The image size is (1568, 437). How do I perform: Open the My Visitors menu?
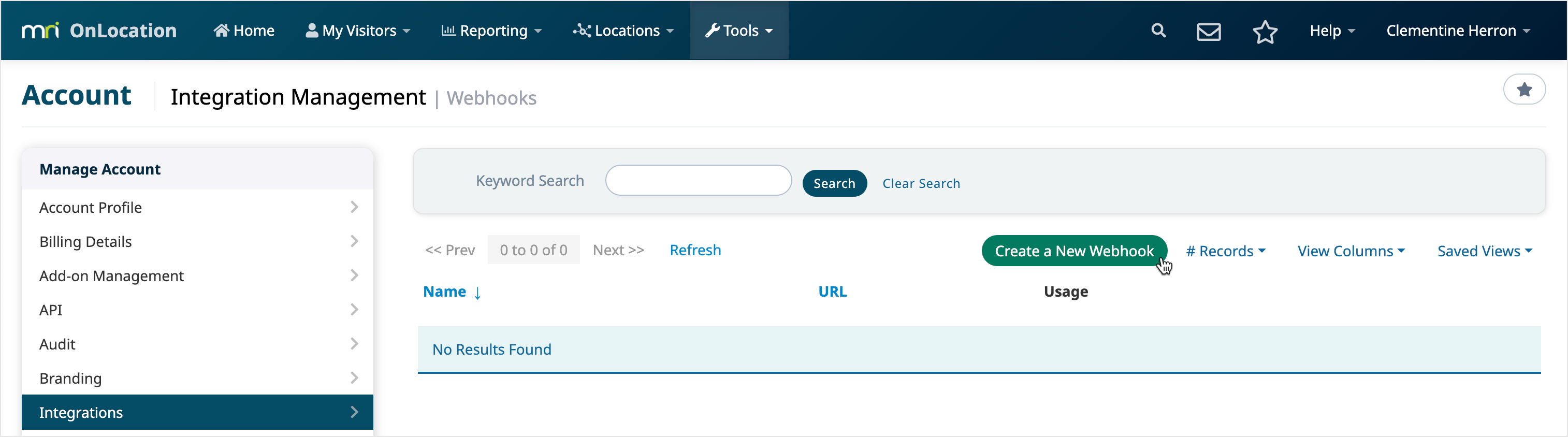[357, 31]
